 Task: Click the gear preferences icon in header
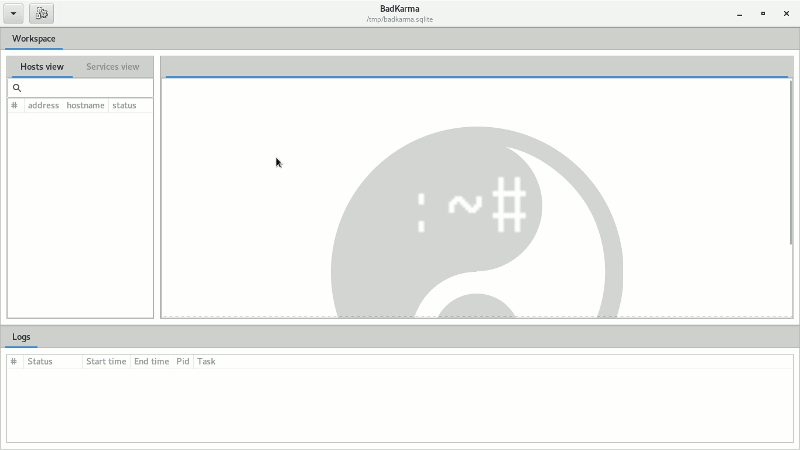41,14
